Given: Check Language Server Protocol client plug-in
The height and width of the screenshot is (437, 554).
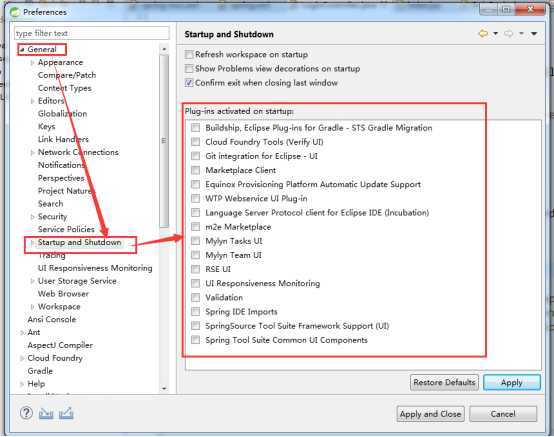Looking at the screenshot, I should coord(195,212).
